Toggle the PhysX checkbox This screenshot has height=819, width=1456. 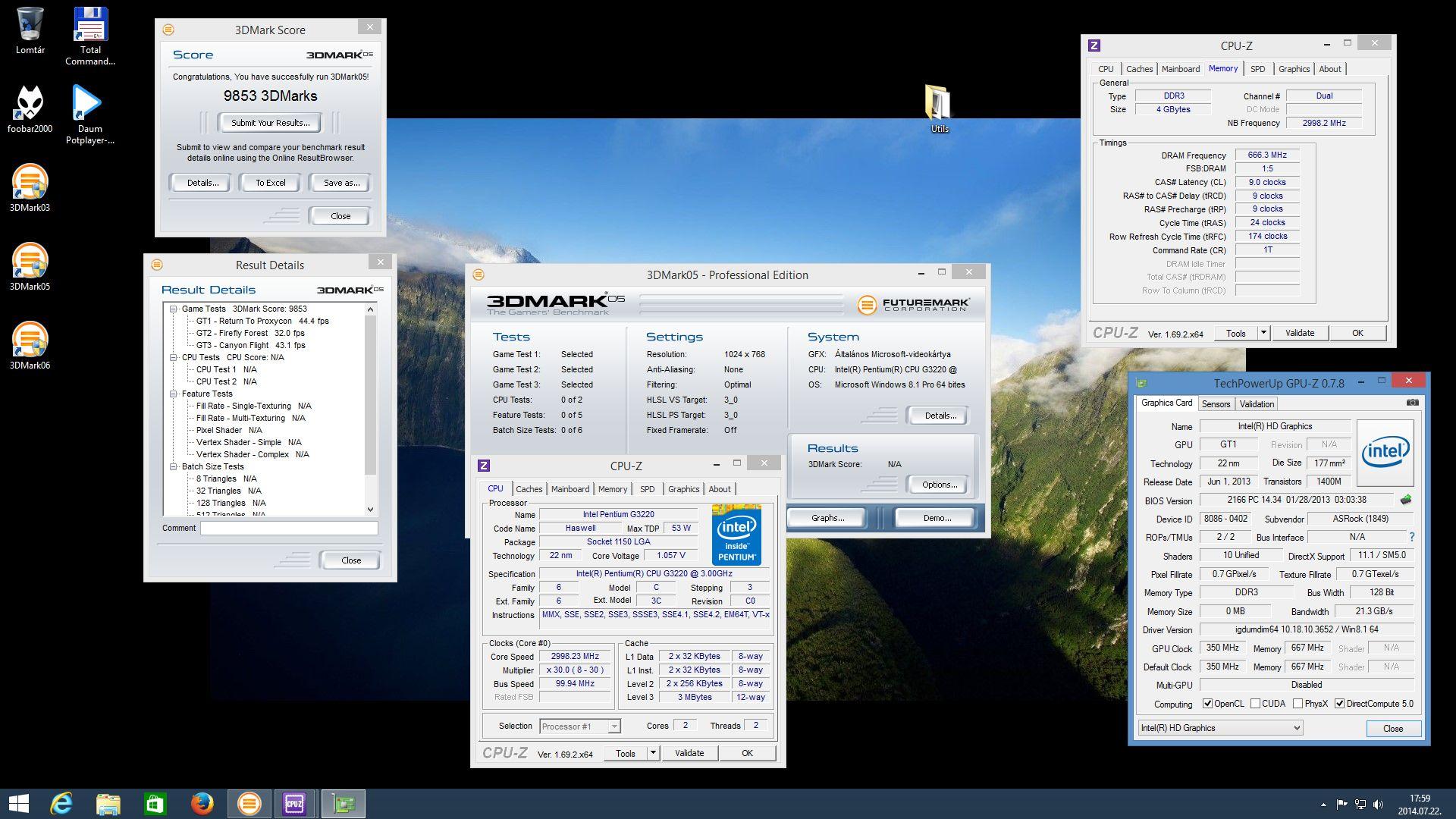(1298, 704)
